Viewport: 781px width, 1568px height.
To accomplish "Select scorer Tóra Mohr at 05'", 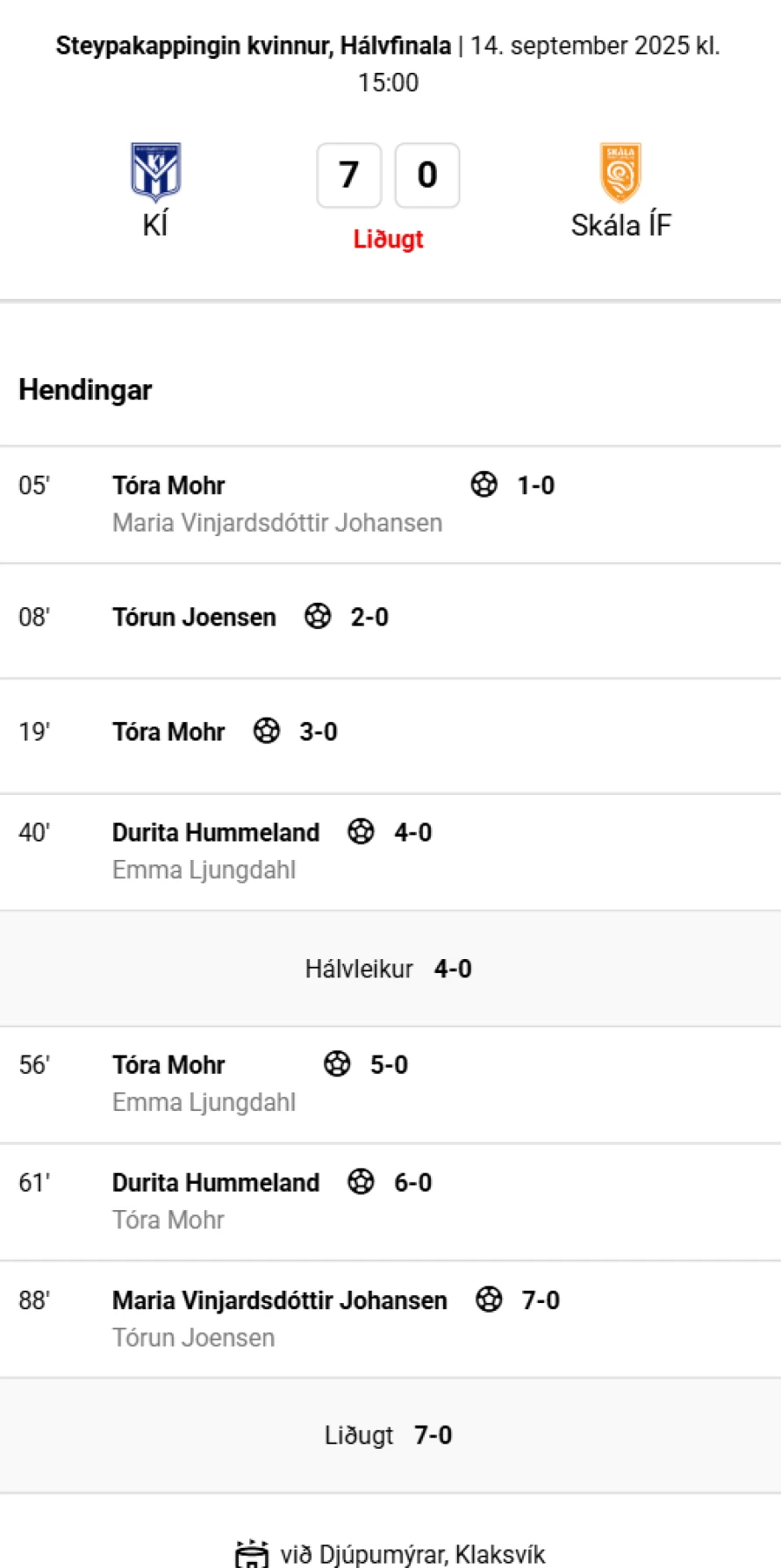I will (168, 485).
